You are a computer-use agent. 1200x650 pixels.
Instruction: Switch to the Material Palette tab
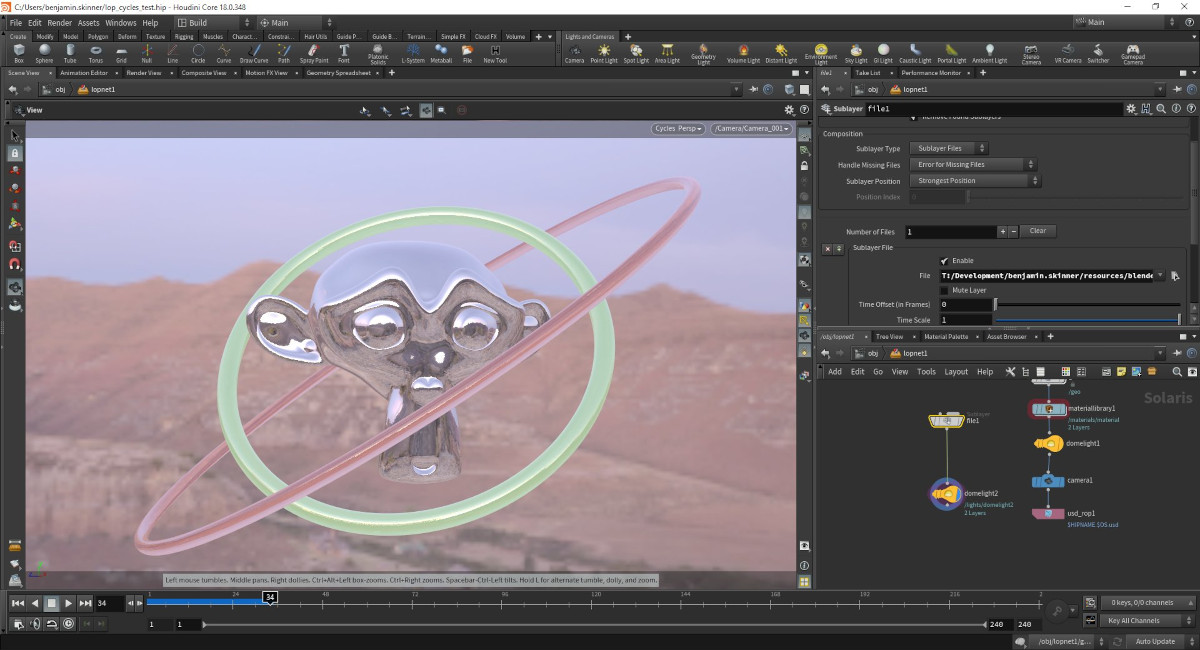point(945,336)
